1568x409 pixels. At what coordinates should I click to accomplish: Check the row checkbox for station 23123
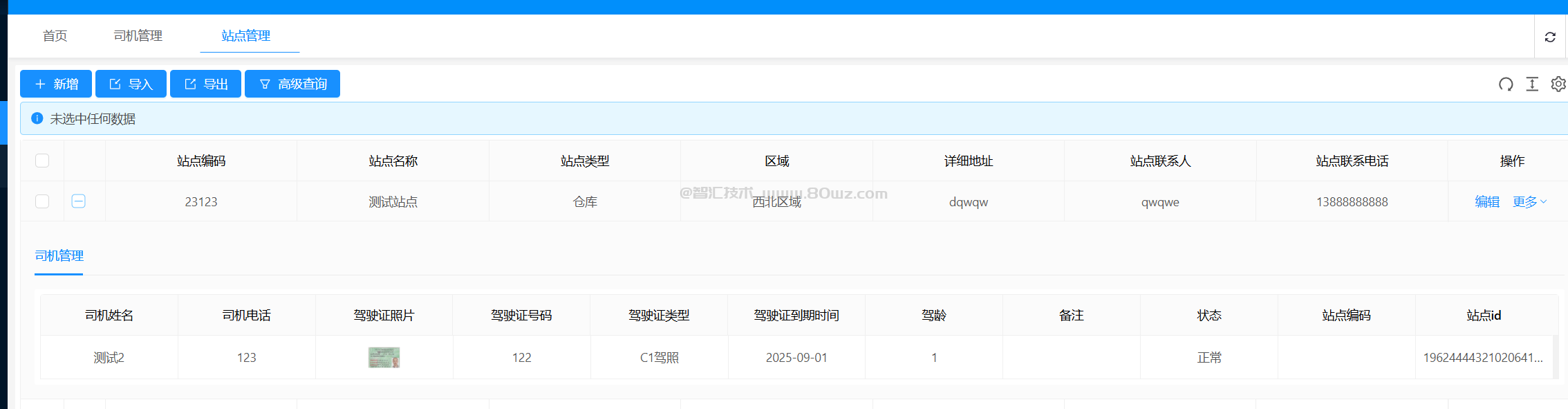[x=42, y=201]
